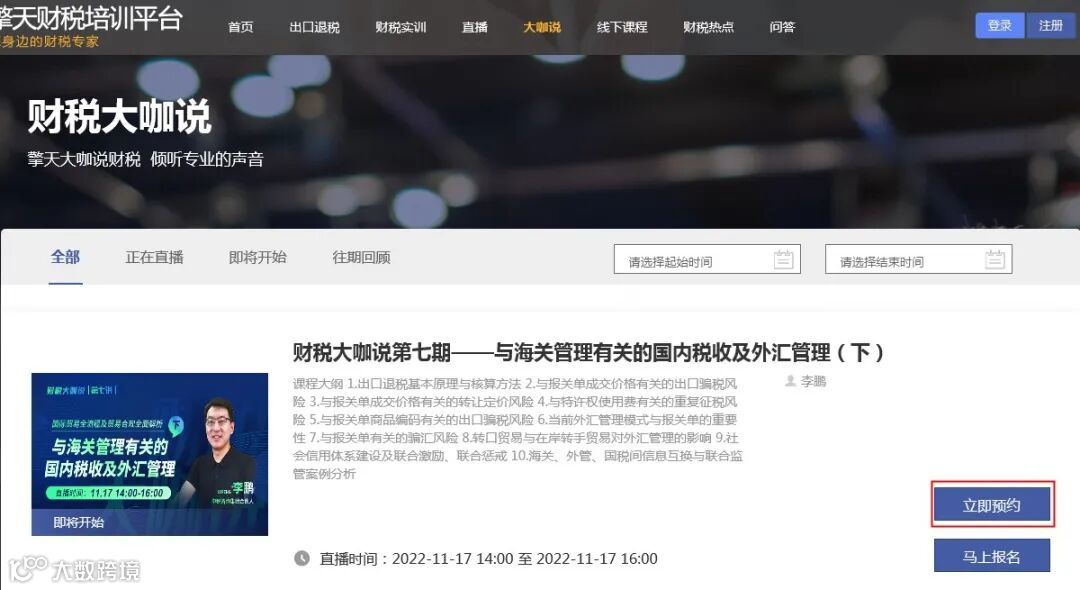Screen dimensions: 1080x590
Task: Open the 即将开始 tab
Action: pyautogui.click(x=258, y=257)
